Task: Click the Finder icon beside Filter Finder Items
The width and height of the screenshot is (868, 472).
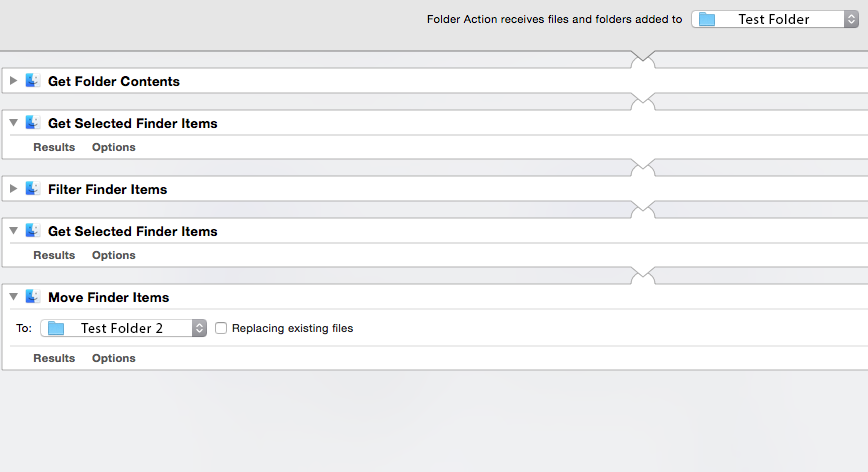Action: coord(33,189)
